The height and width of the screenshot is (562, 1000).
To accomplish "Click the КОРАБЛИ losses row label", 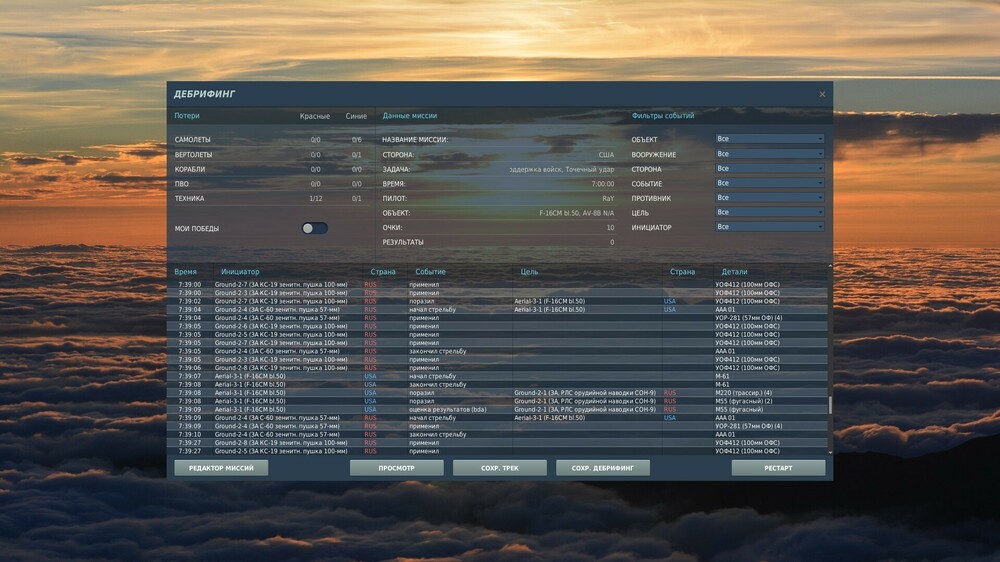I will pyautogui.click(x=190, y=169).
